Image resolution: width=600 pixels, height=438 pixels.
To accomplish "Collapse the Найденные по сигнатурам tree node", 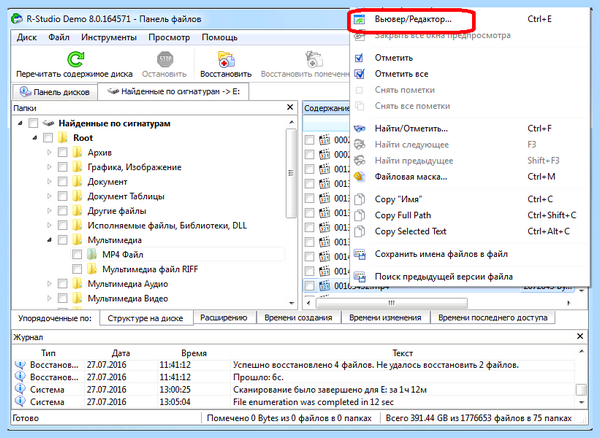I will coord(20,123).
